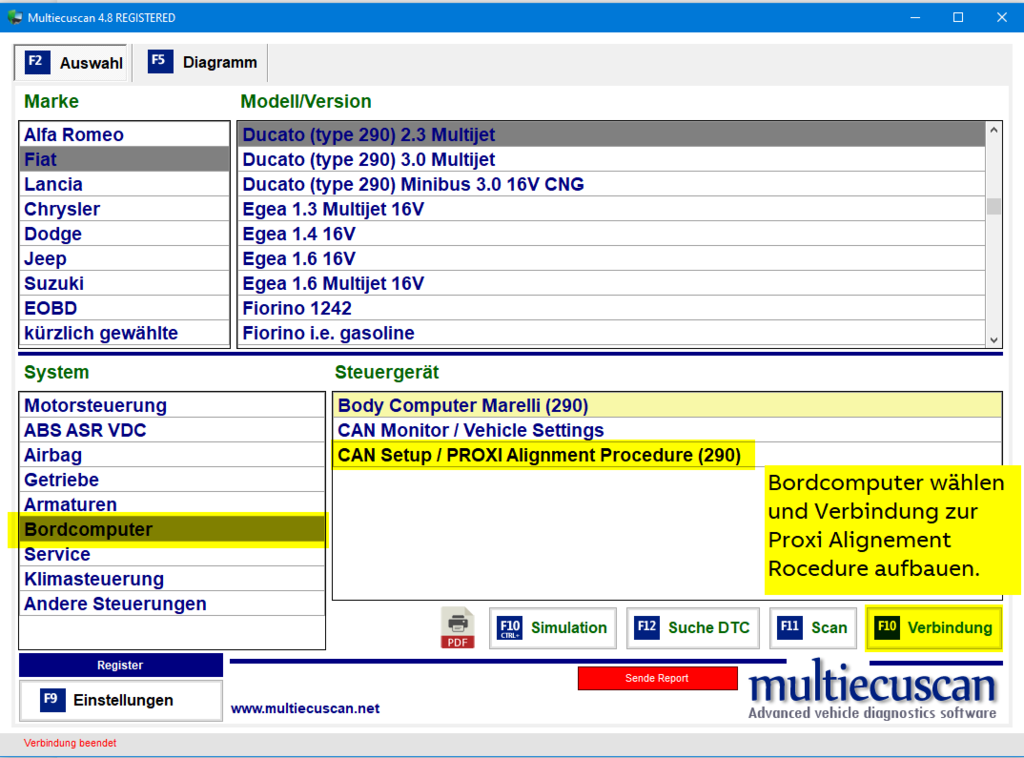The image size is (1024, 758).
Task: Choose Klimasteuerung system
Action: (x=172, y=579)
